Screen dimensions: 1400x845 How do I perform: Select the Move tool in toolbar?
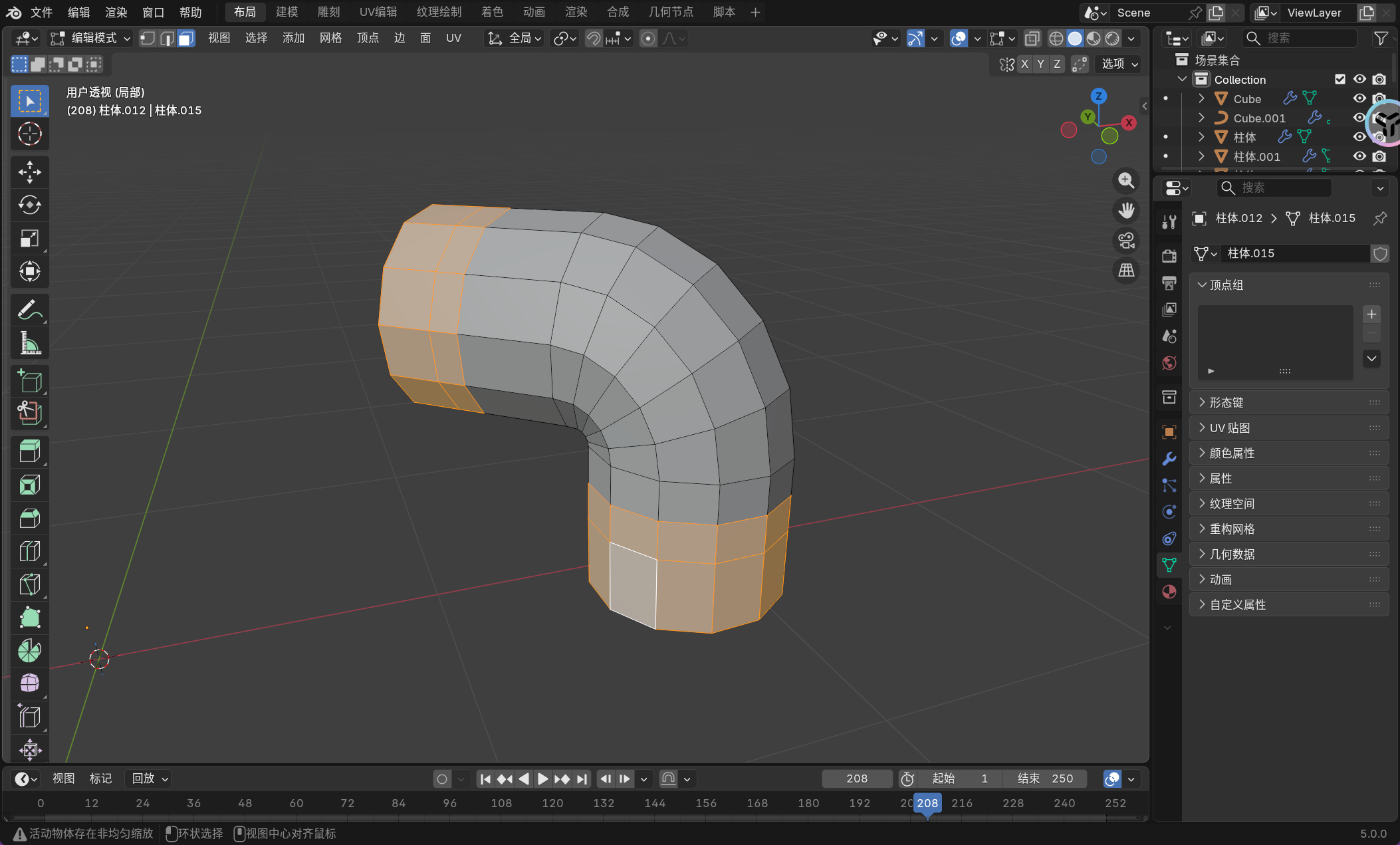(29, 172)
